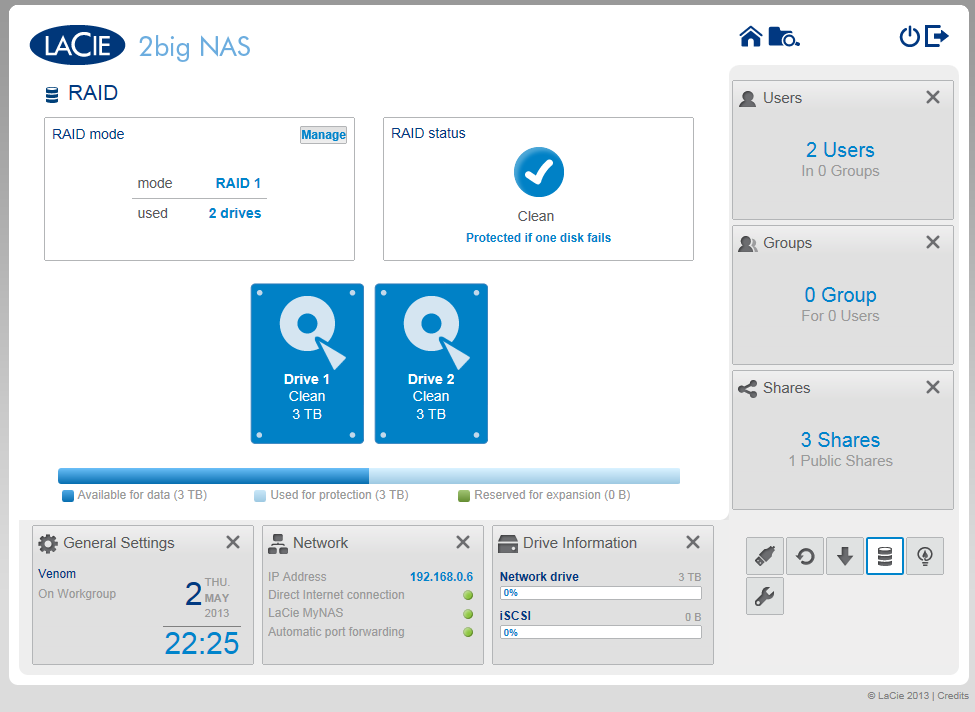Close the Drive Information widget
The height and width of the screenshot is (712, 975).
pos(693,542)
